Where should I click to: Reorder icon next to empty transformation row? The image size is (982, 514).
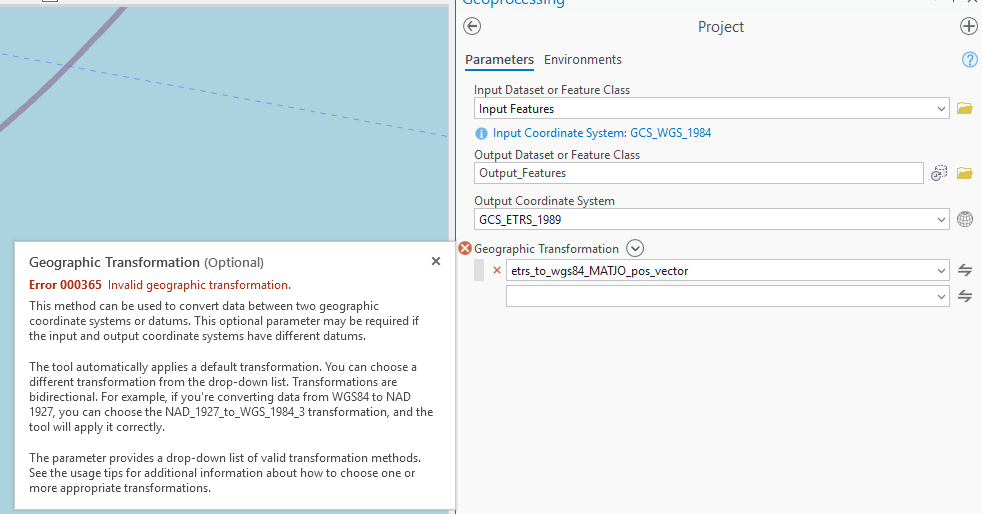[x=965, y=296]
